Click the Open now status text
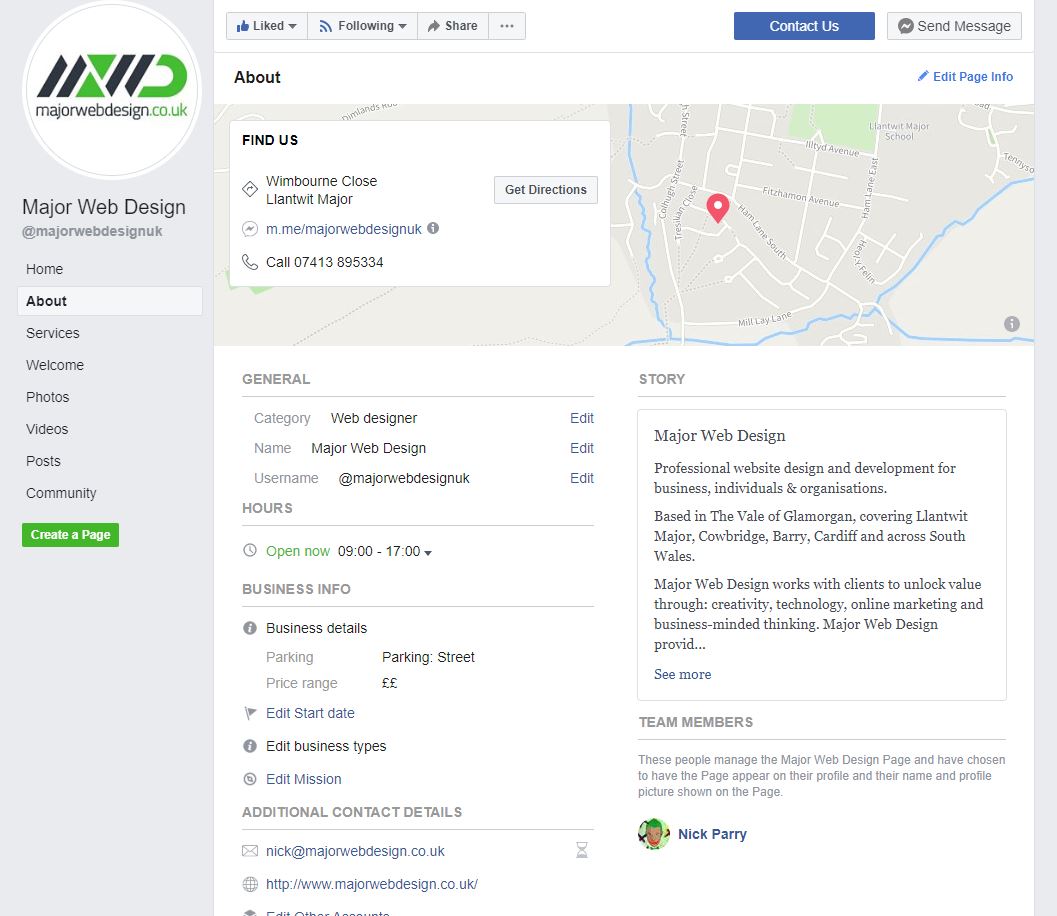The image size is (1057, 916). pyautogui.click(x=298, y=551)
